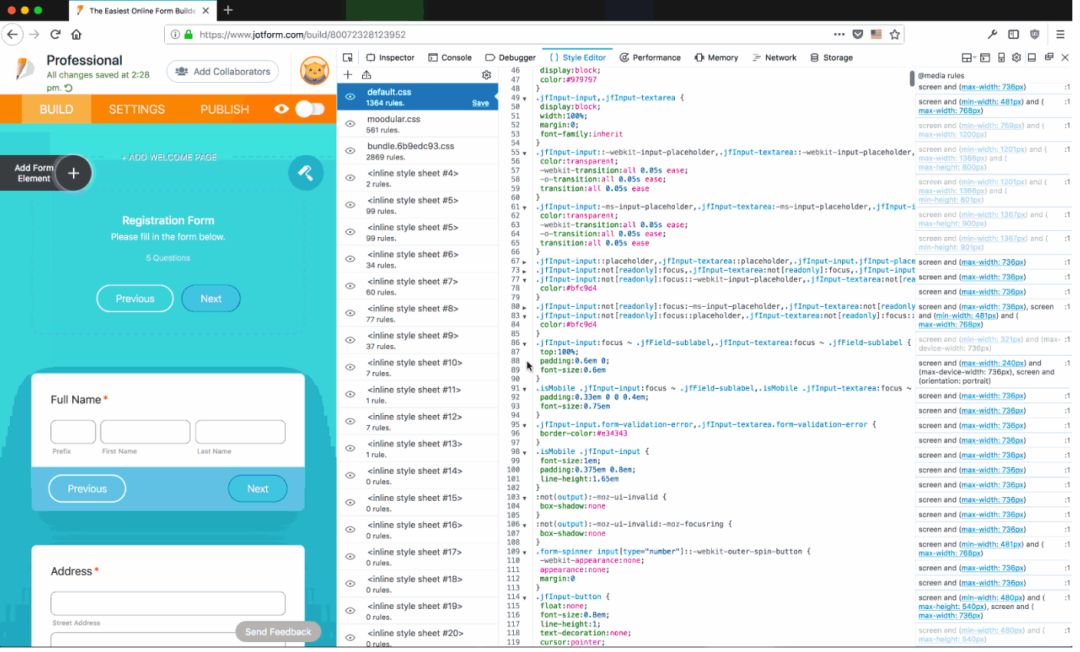The height and width of the screenshot is (652, 1080).
Task: Toggle the Preview Form switch
Action: [x=308, y=109]
